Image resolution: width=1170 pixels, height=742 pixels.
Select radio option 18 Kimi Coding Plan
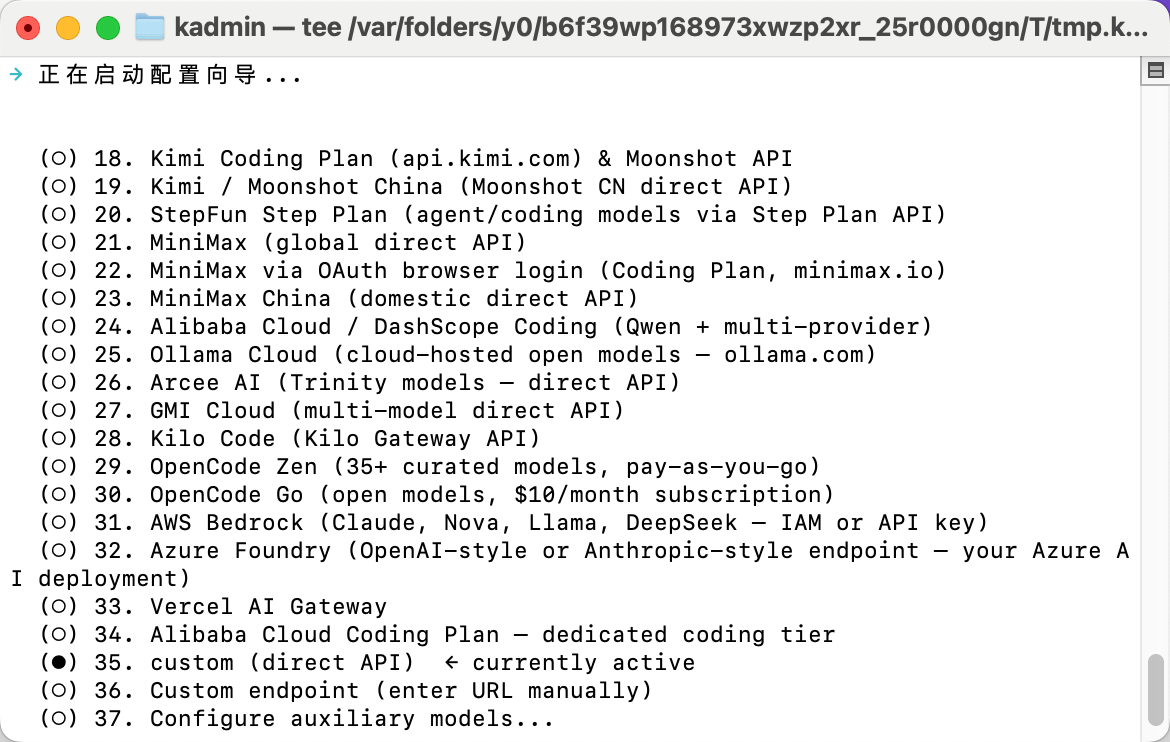(x=59, y=158)
